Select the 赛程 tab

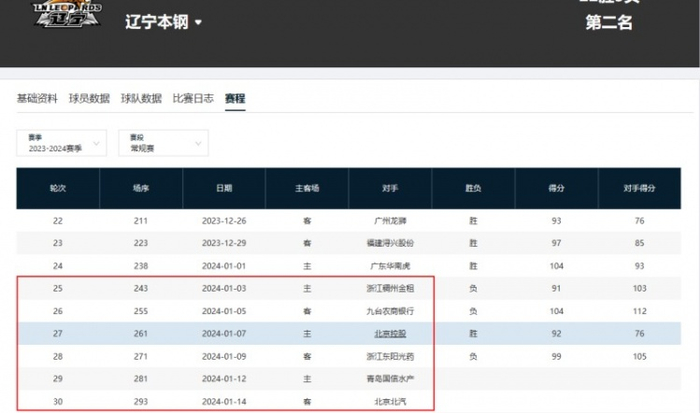(235, 98)
